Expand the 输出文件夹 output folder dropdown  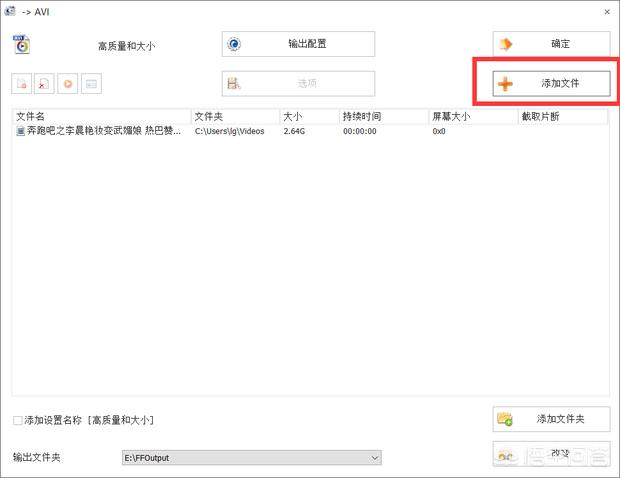tap(375, 458)
